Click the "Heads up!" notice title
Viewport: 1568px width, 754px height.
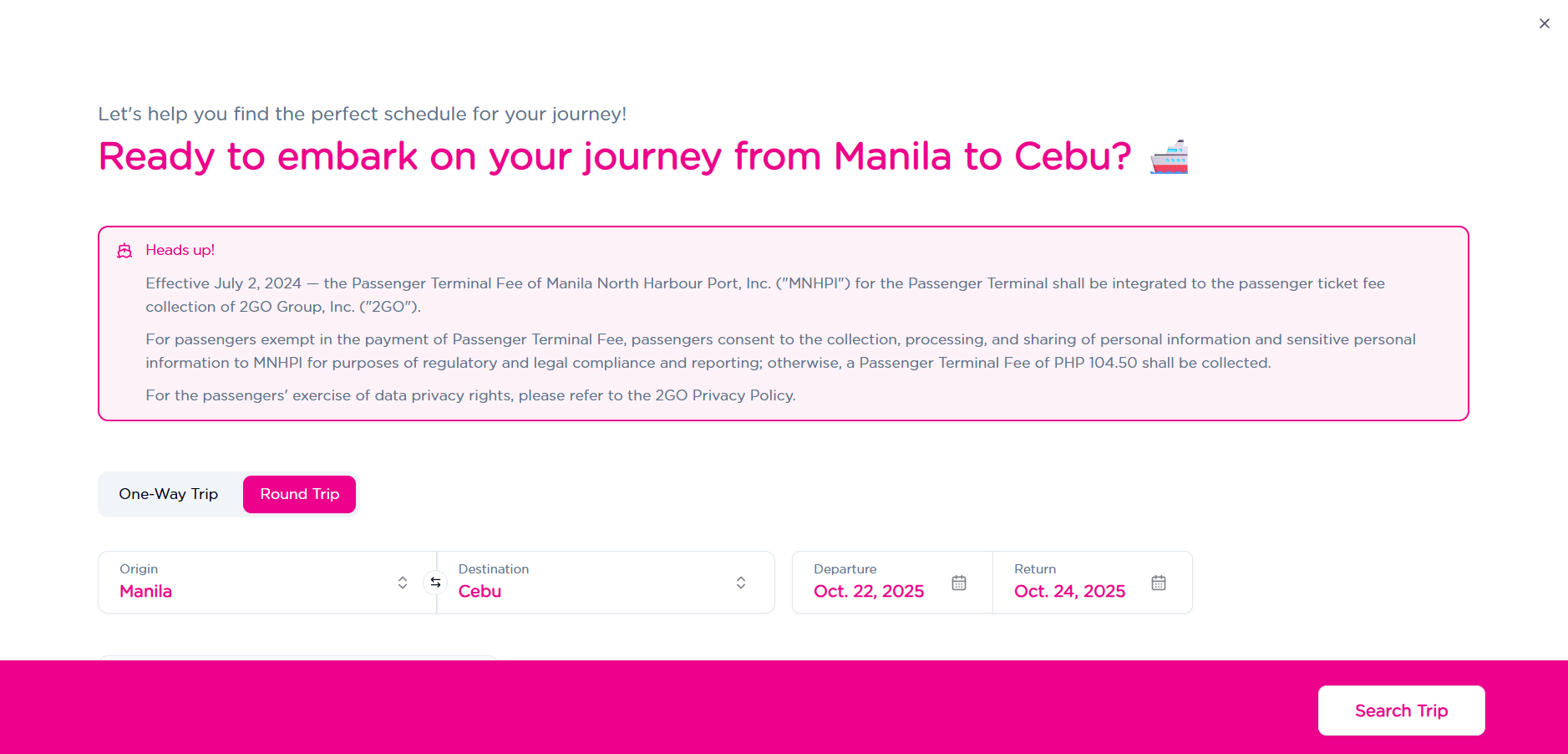tap(180, 250)
